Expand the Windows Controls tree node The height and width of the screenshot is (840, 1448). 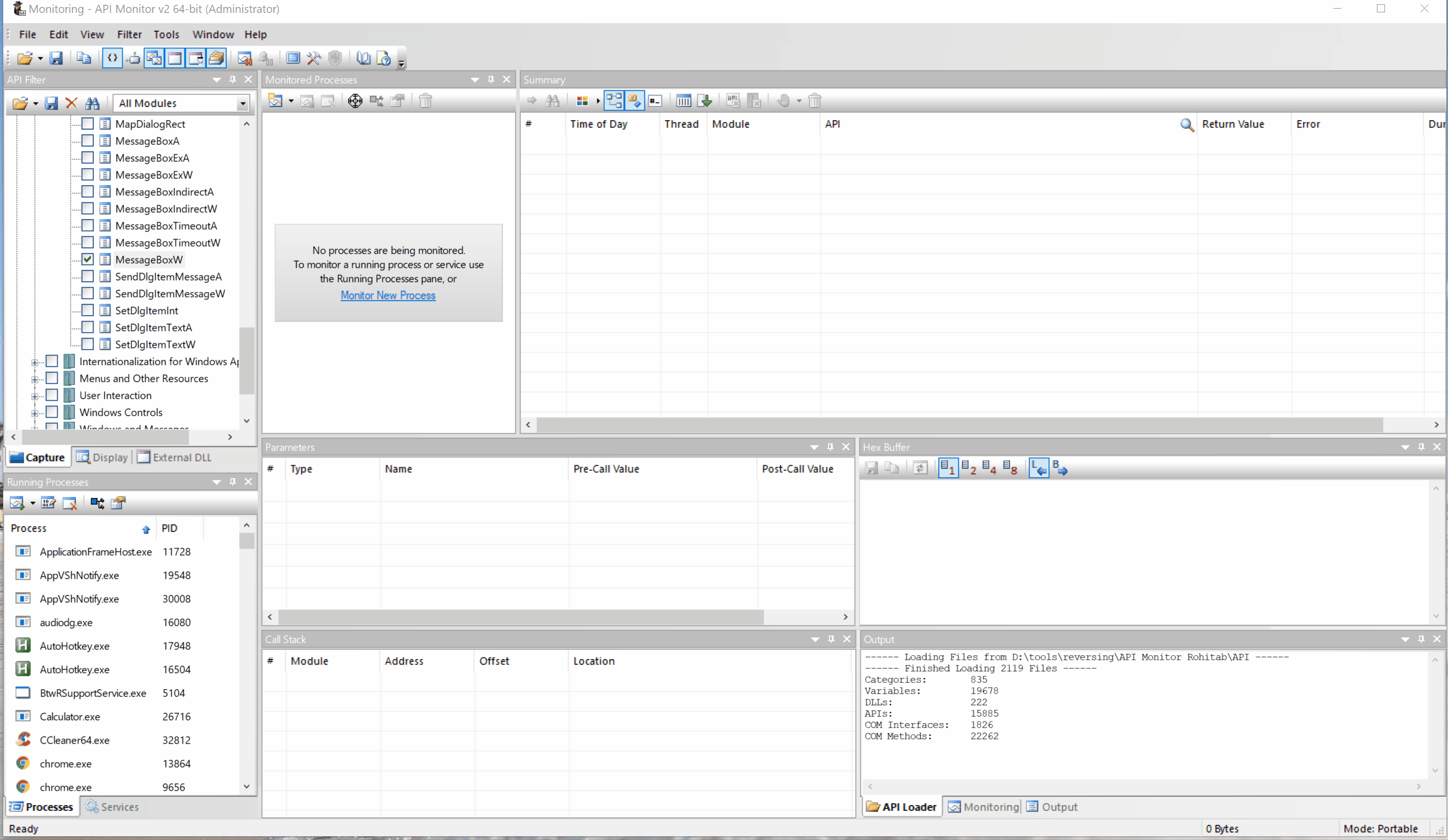(x=34, y=413)
